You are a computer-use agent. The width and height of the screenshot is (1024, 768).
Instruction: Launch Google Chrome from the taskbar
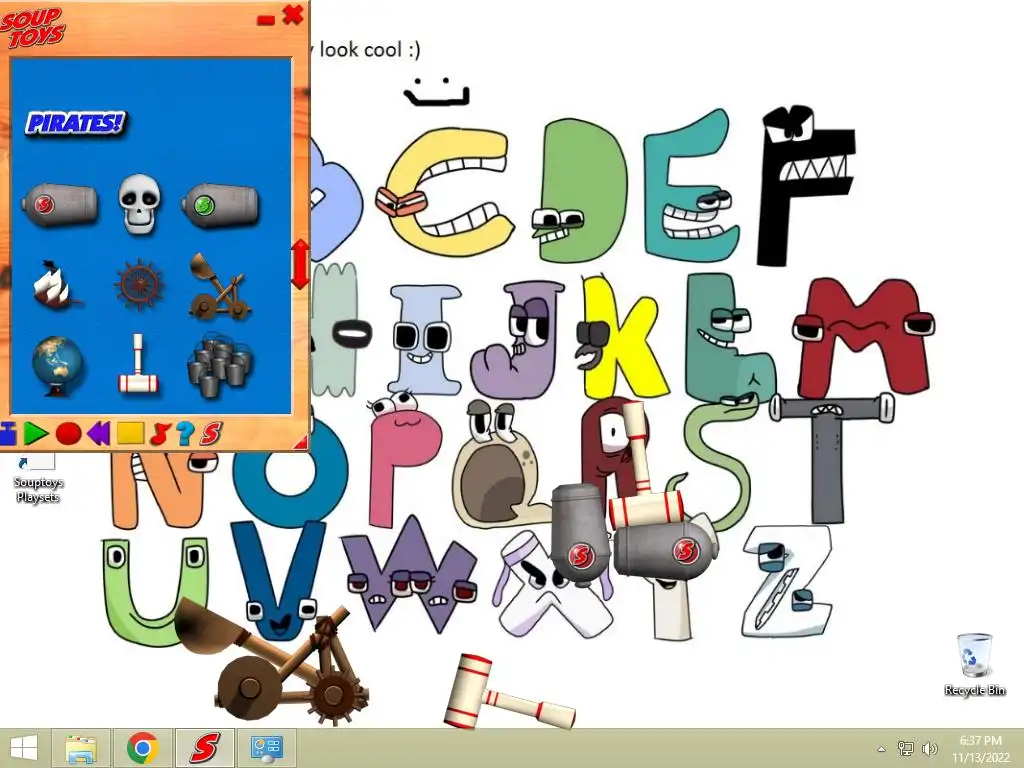click(142, 748)
